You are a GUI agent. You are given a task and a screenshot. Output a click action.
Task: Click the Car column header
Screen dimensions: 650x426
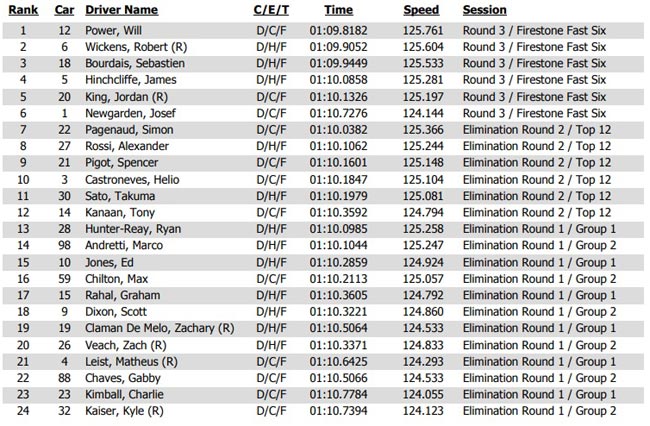click(64, 10)
